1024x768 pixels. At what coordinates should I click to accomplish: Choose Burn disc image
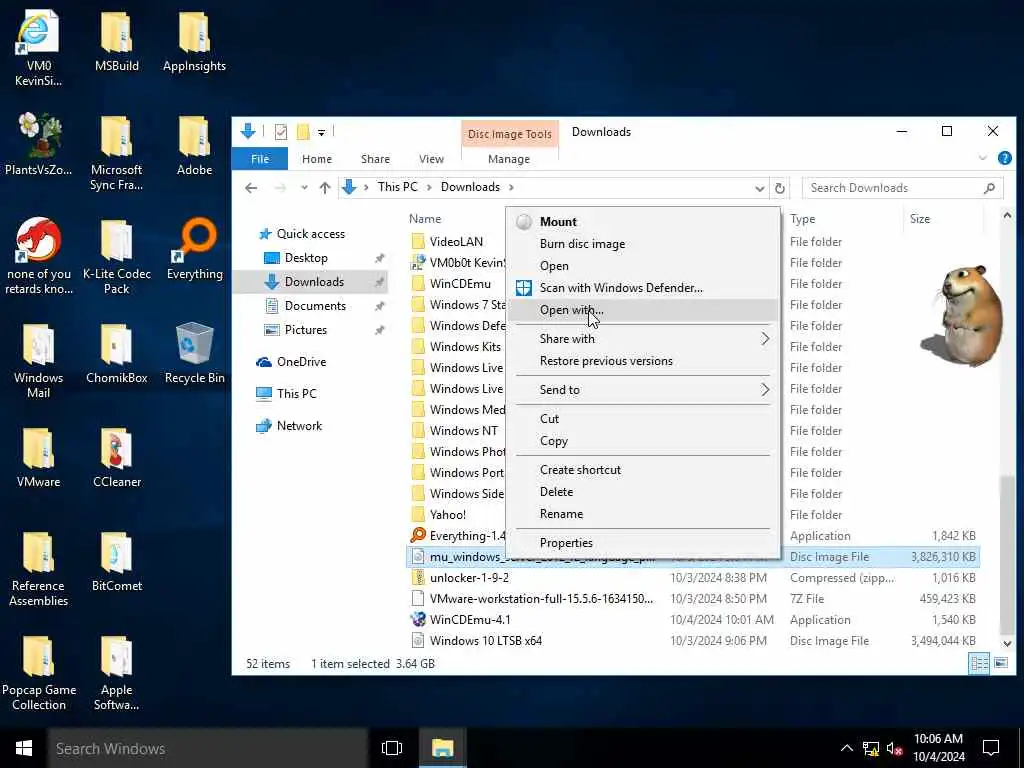click(x=643, y=244)
